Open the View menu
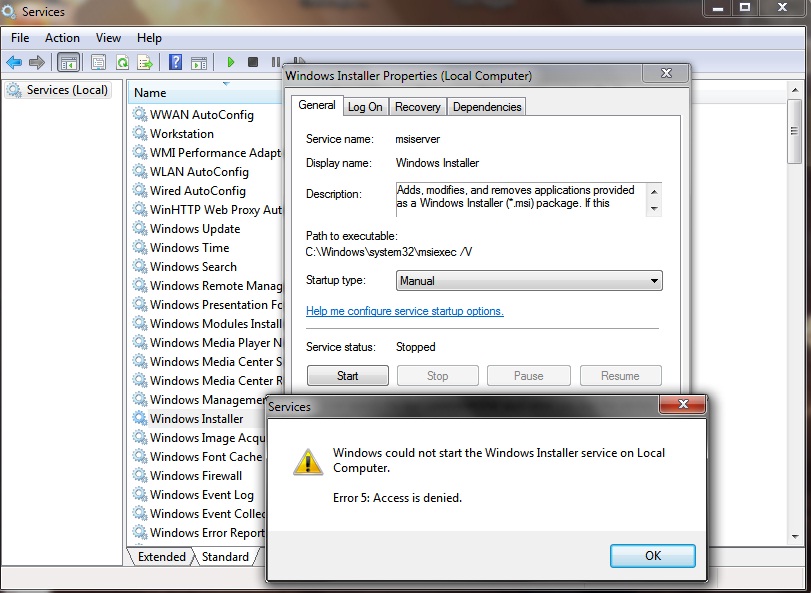This screenshot has width=811, height=593. tap(108, 38)
